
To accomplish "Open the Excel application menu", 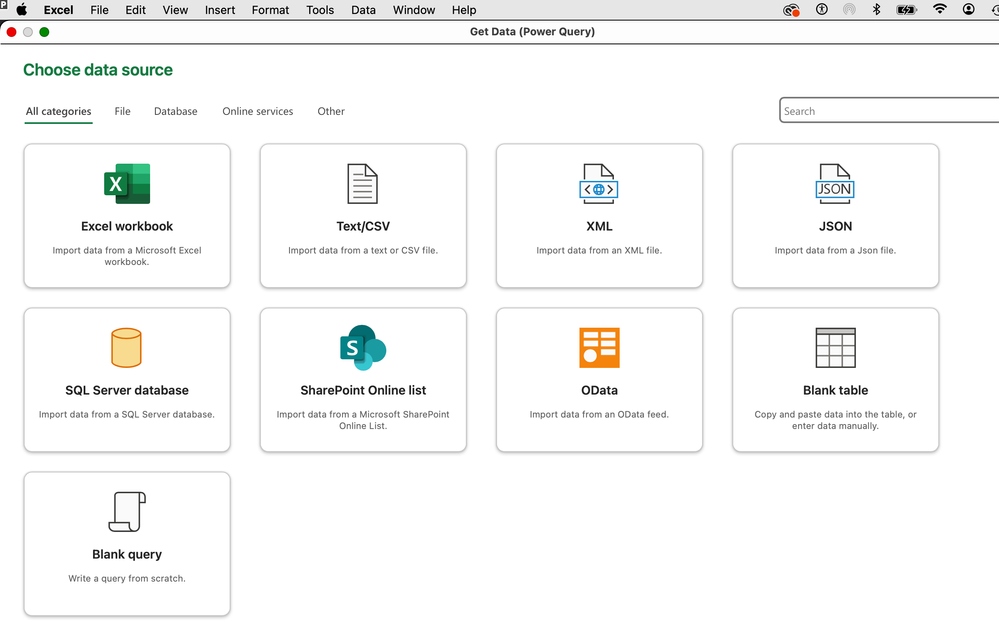I will (58, 10).
